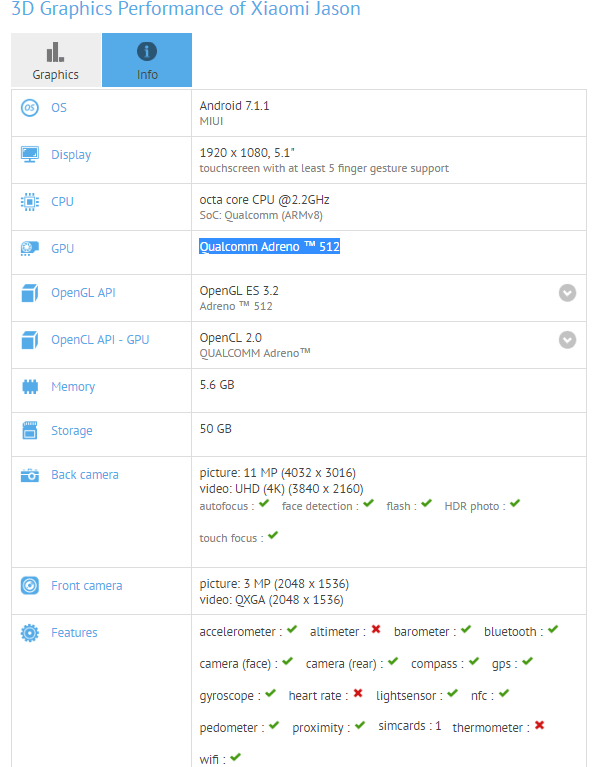Click the Memory chip icon
This screenshot has width=601, height=767.
(x=30, y=387)
